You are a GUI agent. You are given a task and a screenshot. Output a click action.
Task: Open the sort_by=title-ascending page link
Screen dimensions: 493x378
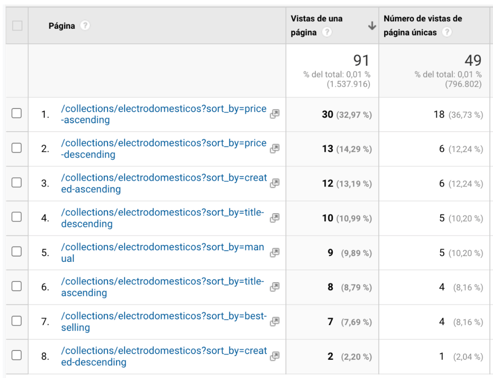coord(162,287)
